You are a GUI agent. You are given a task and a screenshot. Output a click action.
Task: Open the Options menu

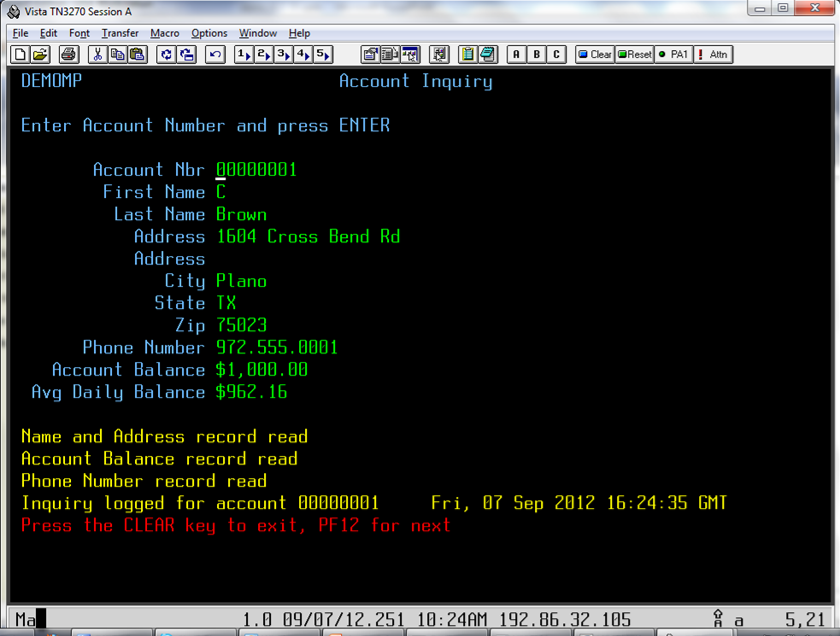208,33
